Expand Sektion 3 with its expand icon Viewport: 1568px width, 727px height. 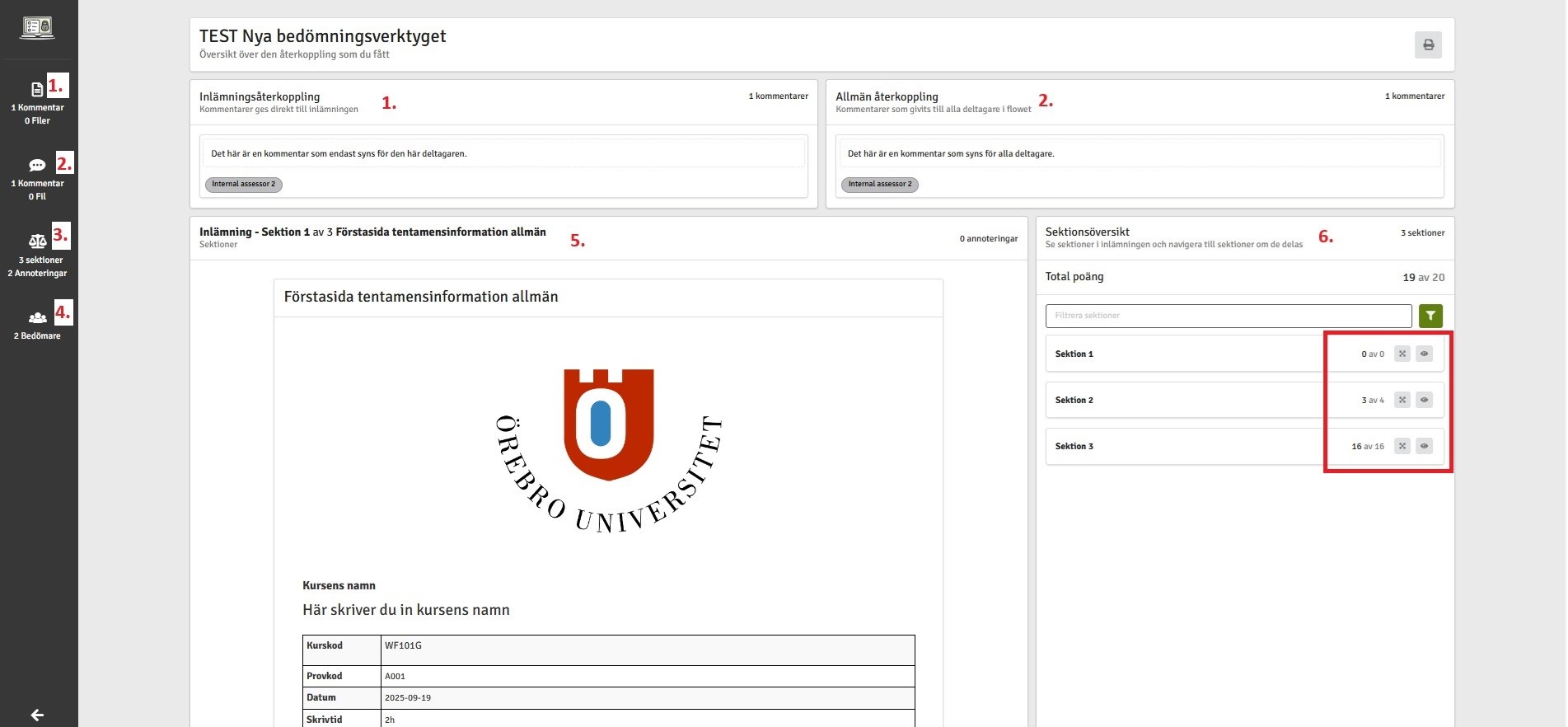pyautogui.click(x=1402, y=446)
